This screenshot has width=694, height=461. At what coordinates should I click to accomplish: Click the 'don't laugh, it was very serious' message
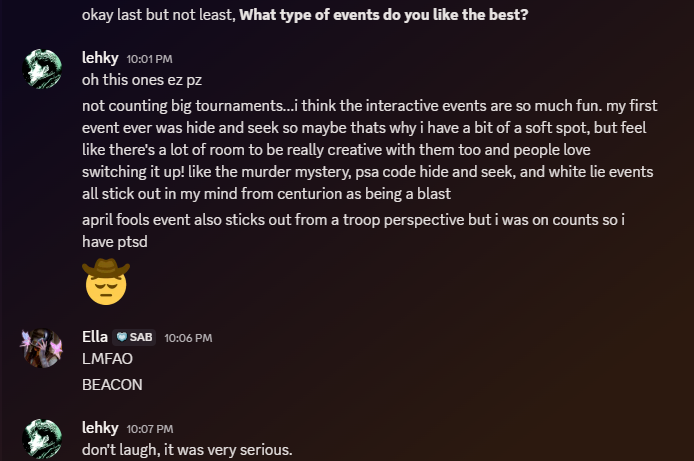[x=187, y=450]
